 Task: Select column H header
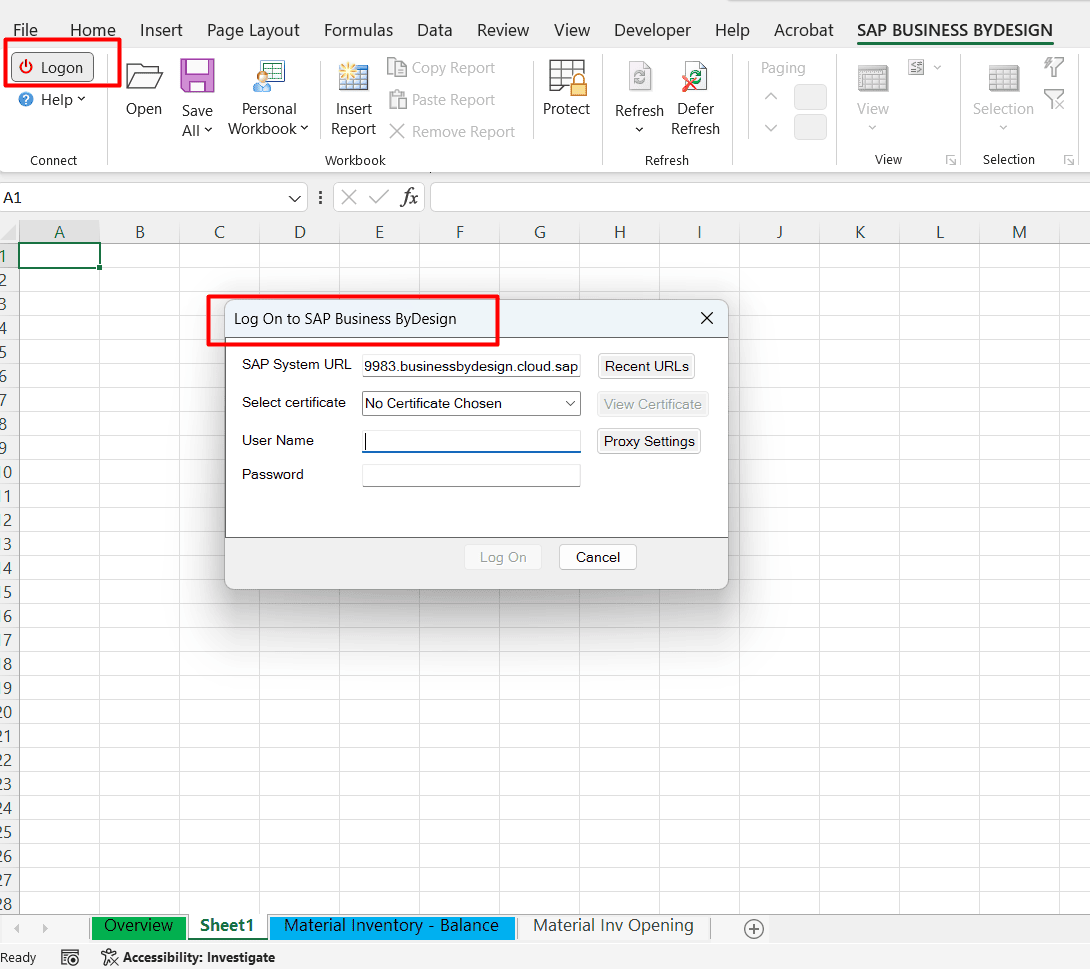(619, 232)
